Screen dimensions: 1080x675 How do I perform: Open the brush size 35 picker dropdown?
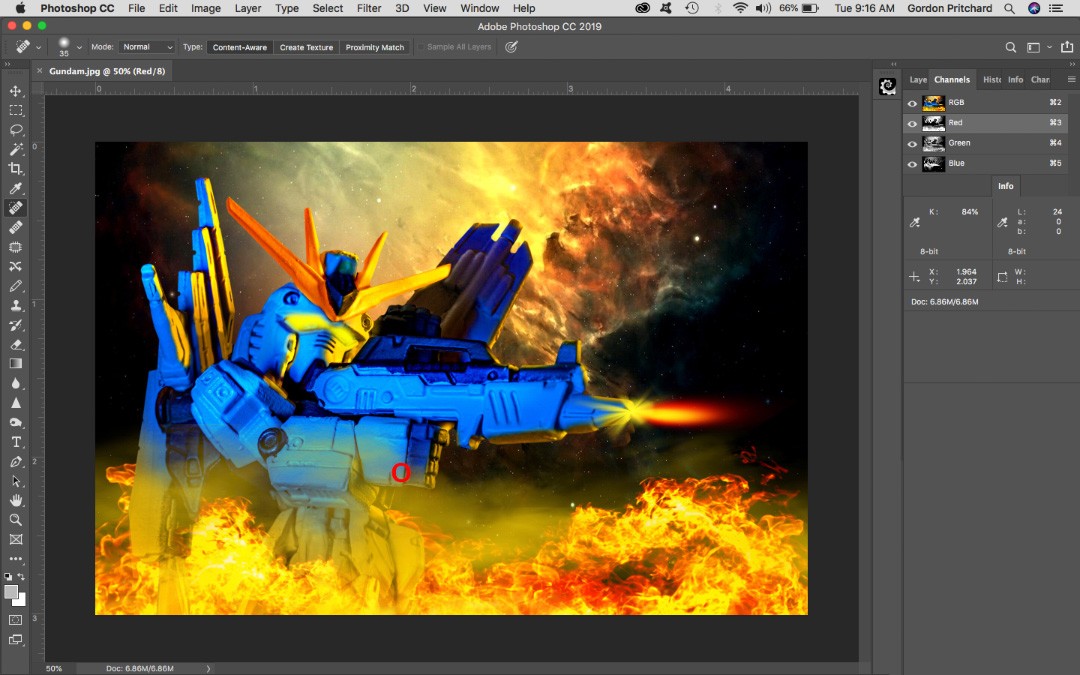(x=79, y=48)
